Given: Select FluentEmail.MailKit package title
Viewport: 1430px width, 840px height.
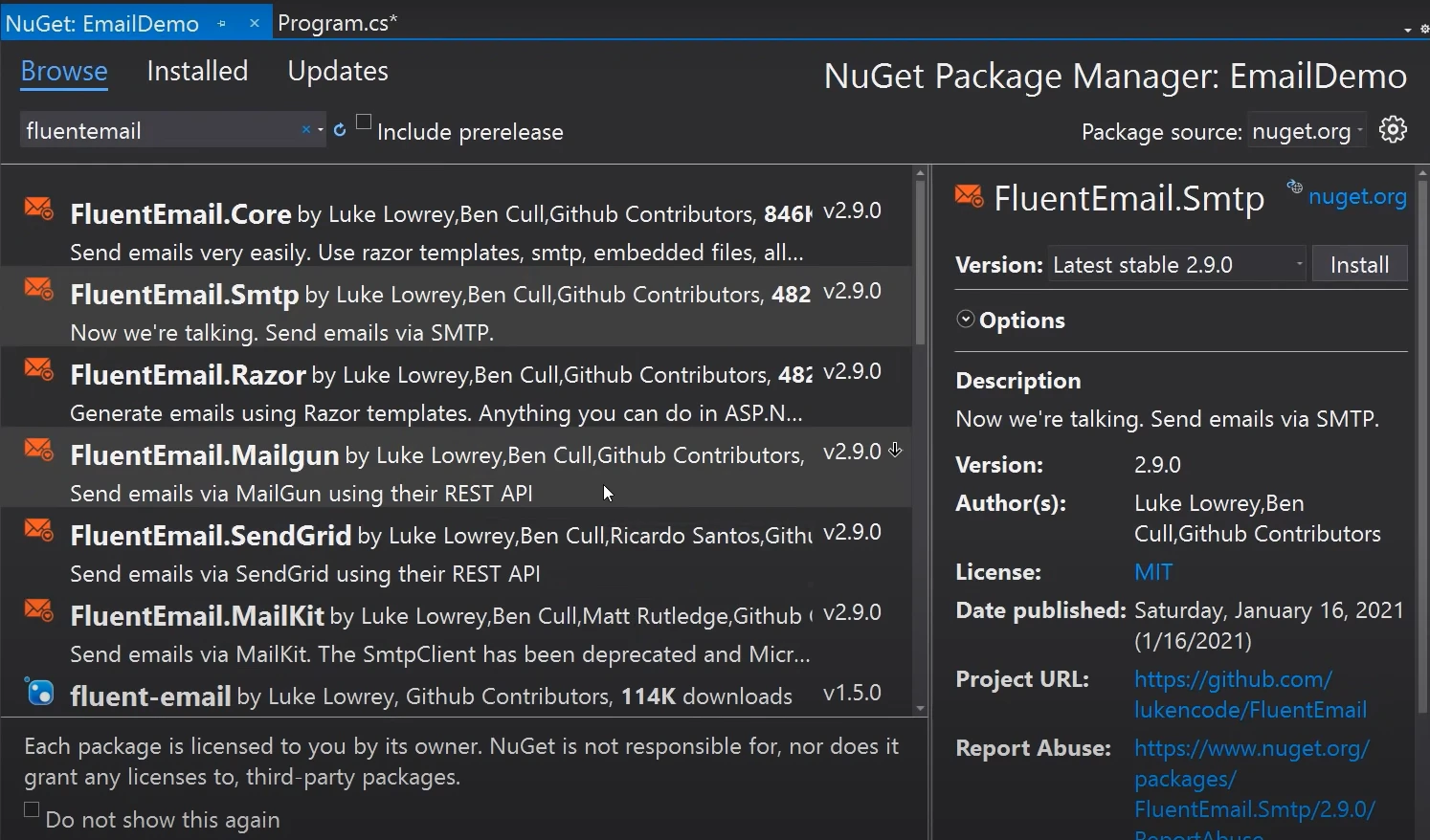Looking at the screenshot, I should point(197,615).
